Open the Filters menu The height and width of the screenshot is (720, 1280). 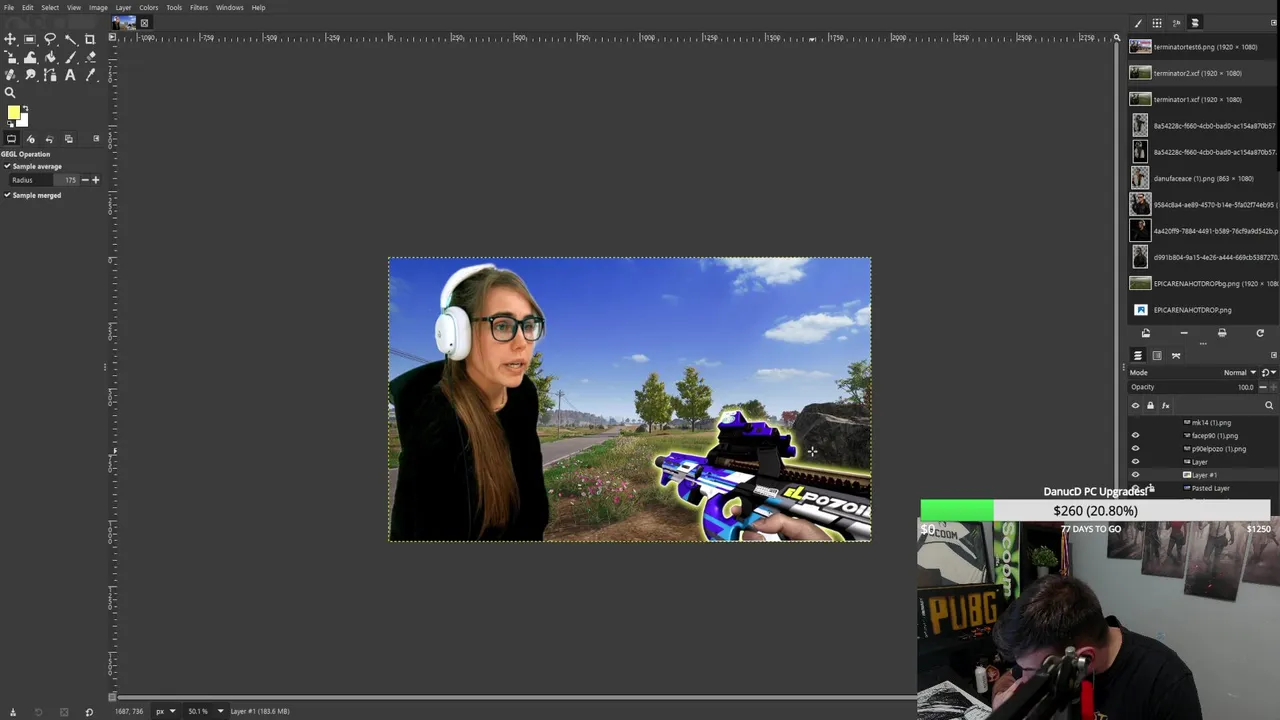tap(199, 7)
